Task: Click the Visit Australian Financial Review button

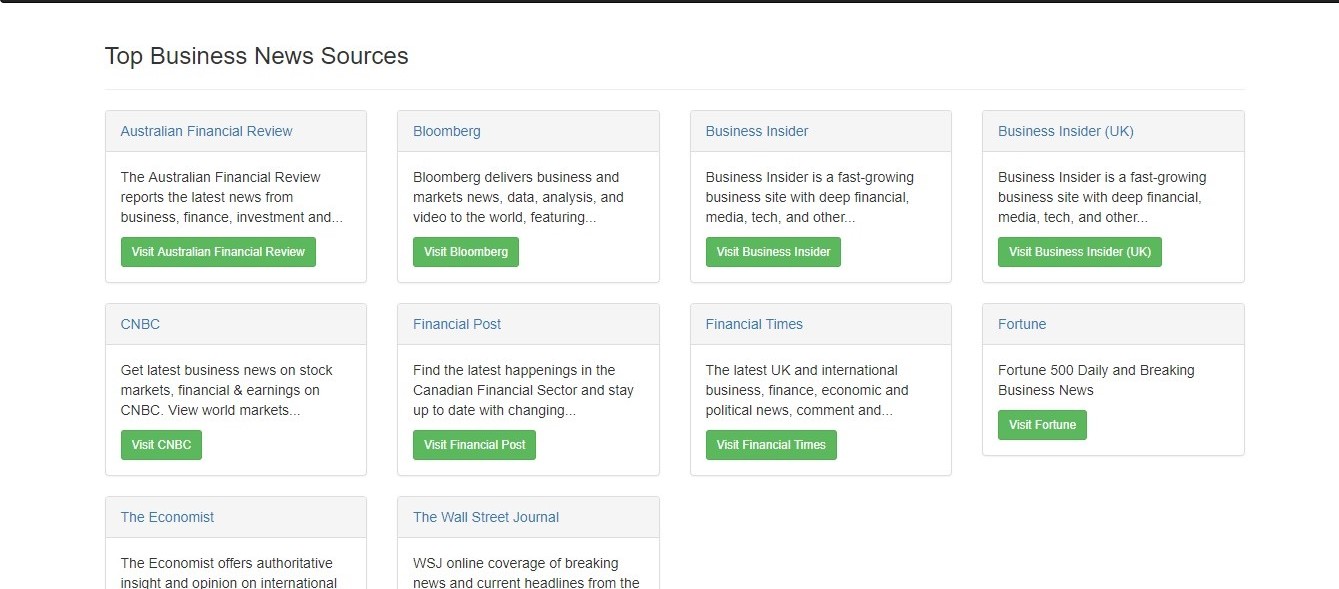Action: pos(218,252)
